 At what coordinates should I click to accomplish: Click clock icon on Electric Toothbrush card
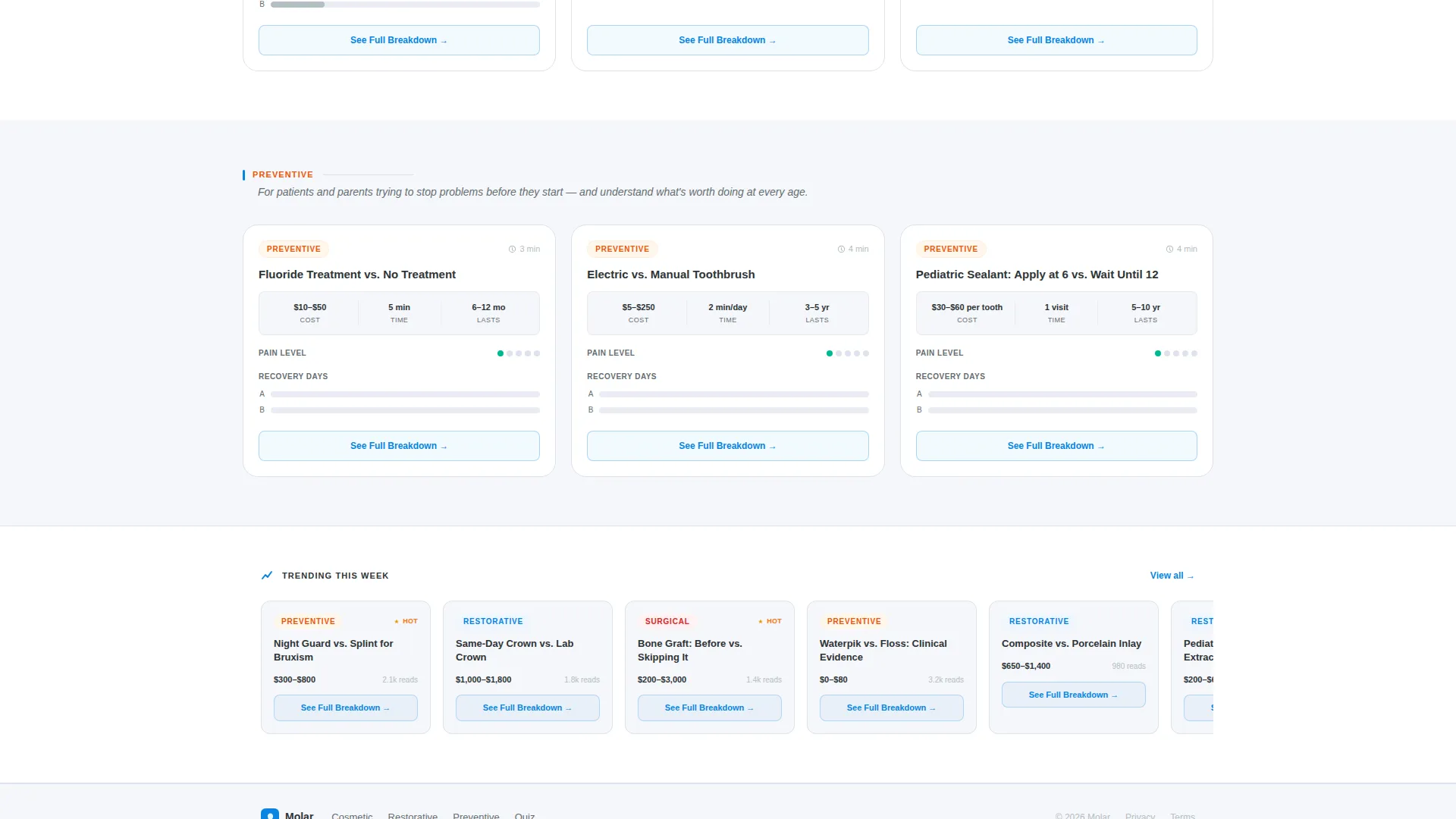841,249
